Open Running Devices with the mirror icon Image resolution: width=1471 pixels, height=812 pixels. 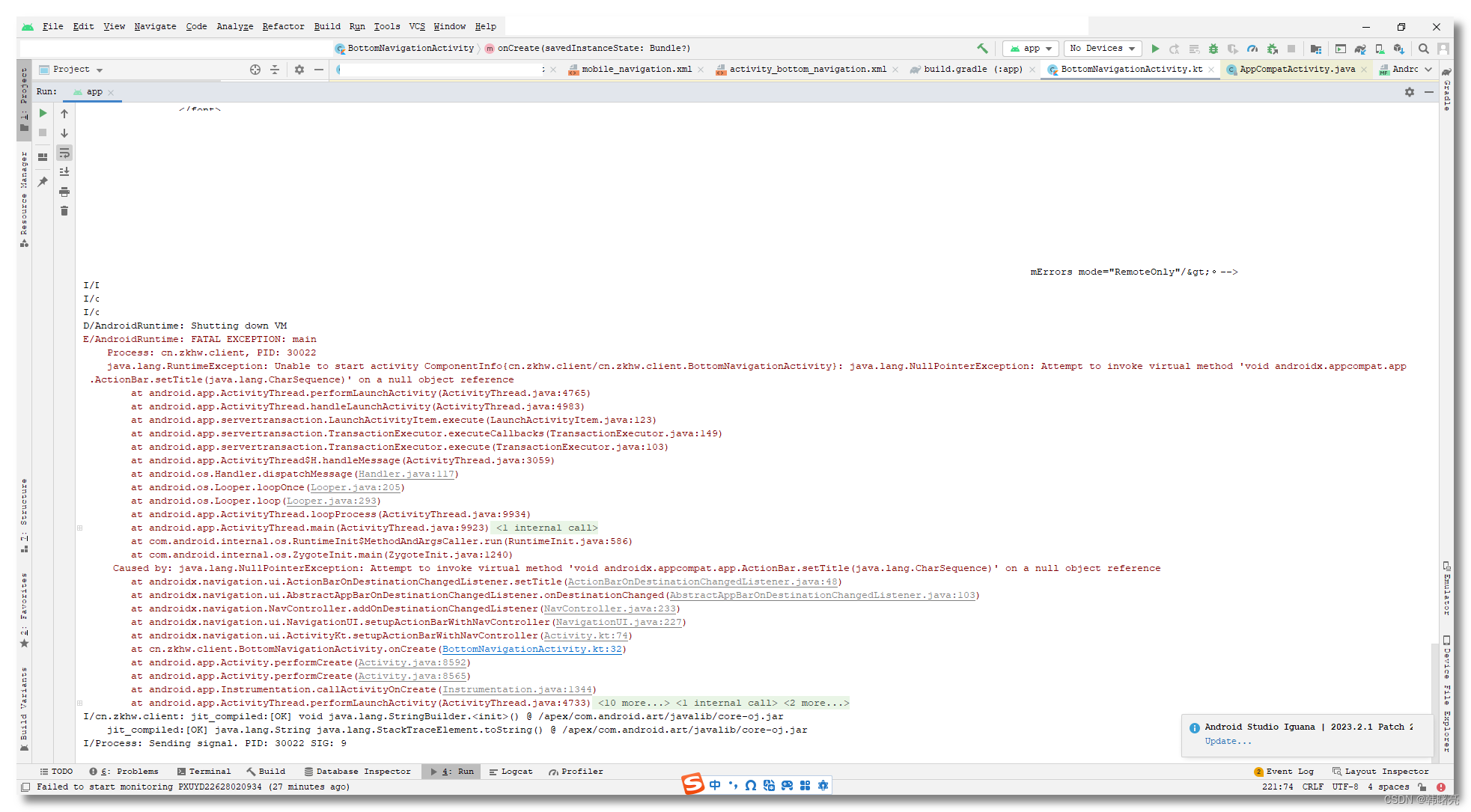pos(1341,49)
